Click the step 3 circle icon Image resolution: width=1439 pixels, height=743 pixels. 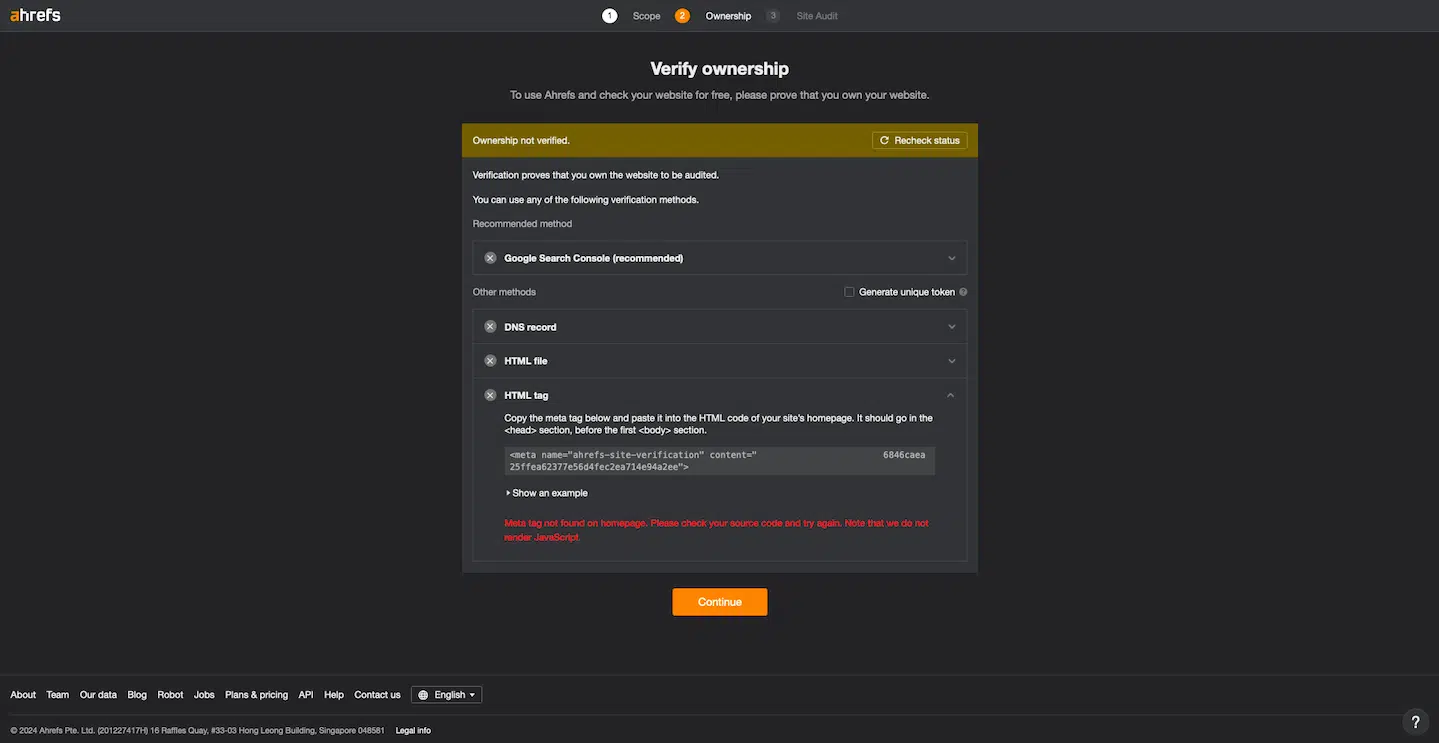(773, 16)
